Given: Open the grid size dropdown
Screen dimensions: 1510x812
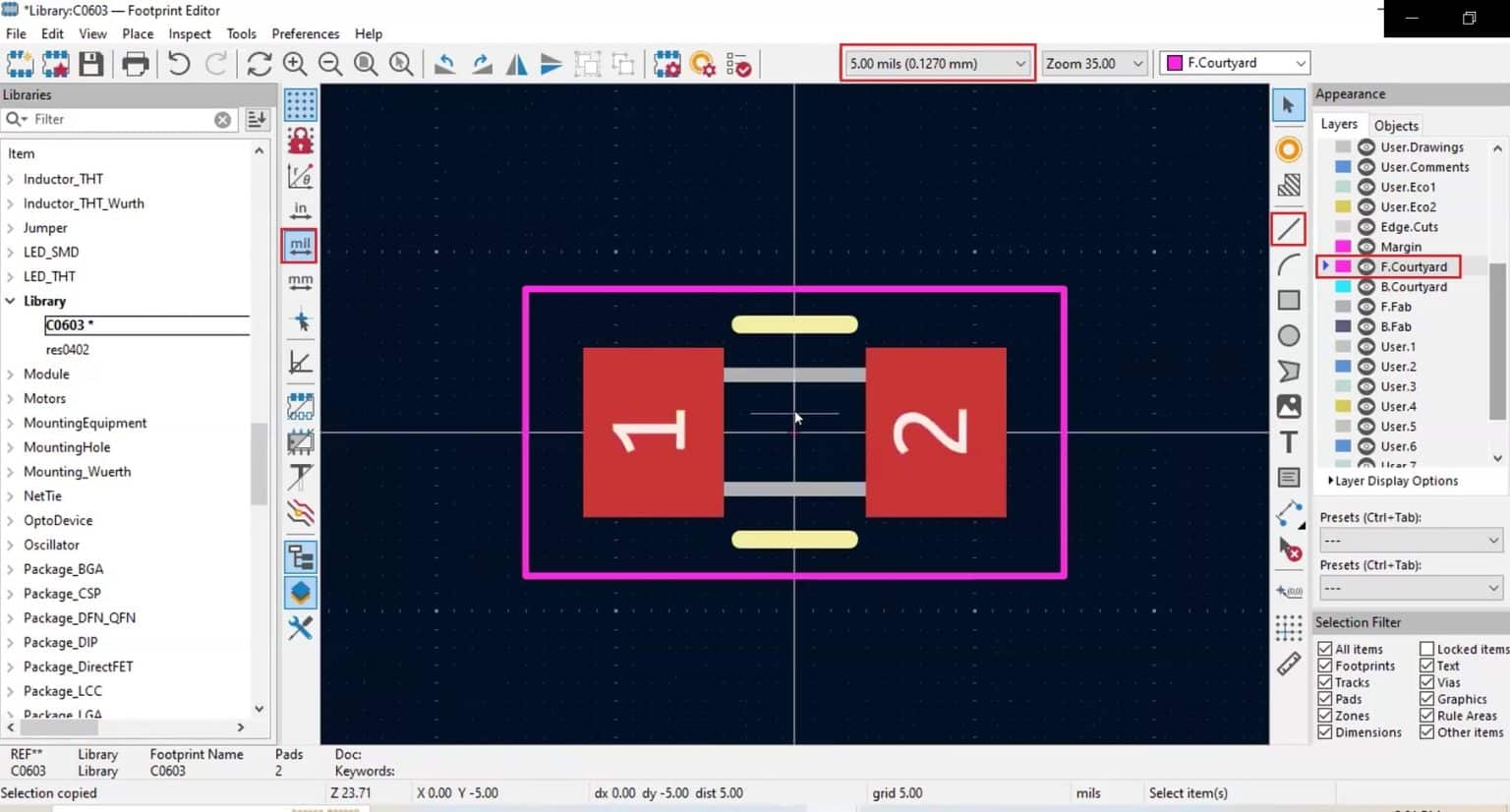Looking at the screenshot, I should point(1019,63).
